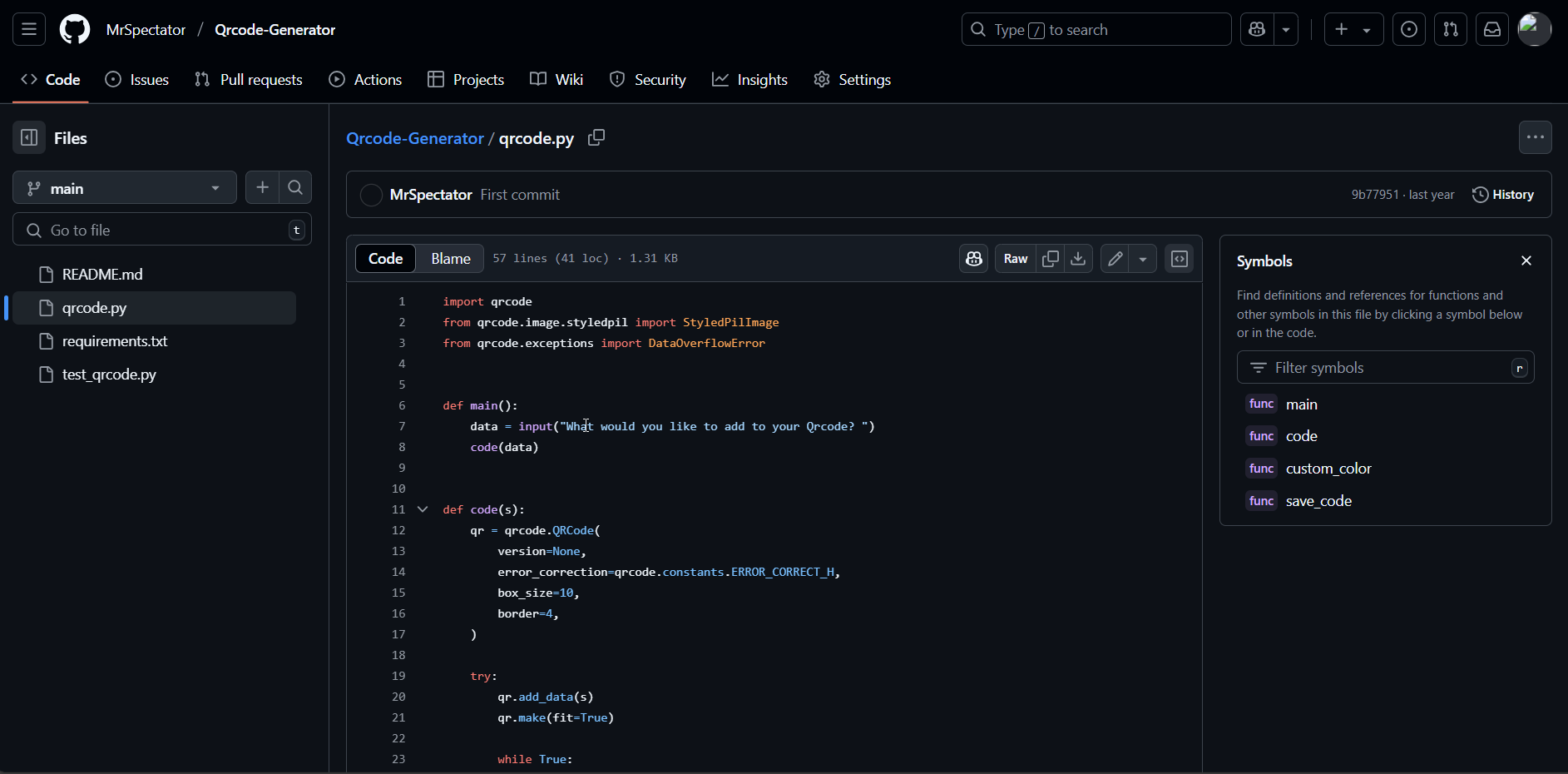Toggle the symbols pane button
Screen dimensions: 1568x774
pos(1180,259)
